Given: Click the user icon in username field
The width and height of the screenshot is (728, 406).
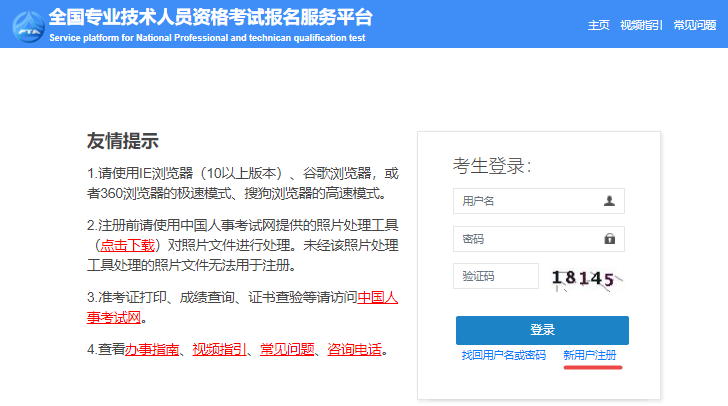Looking at the screenshot, I should click(609, 201).
